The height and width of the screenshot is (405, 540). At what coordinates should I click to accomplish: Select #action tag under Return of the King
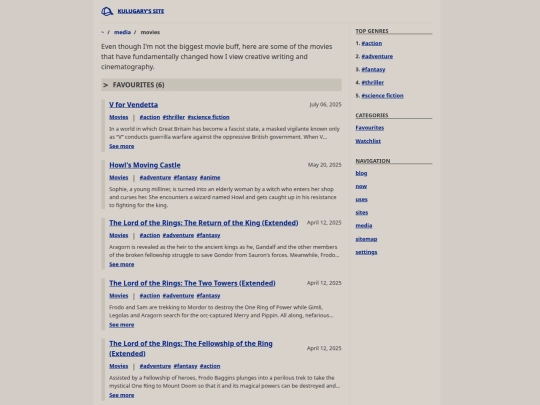tap(150, 235)
